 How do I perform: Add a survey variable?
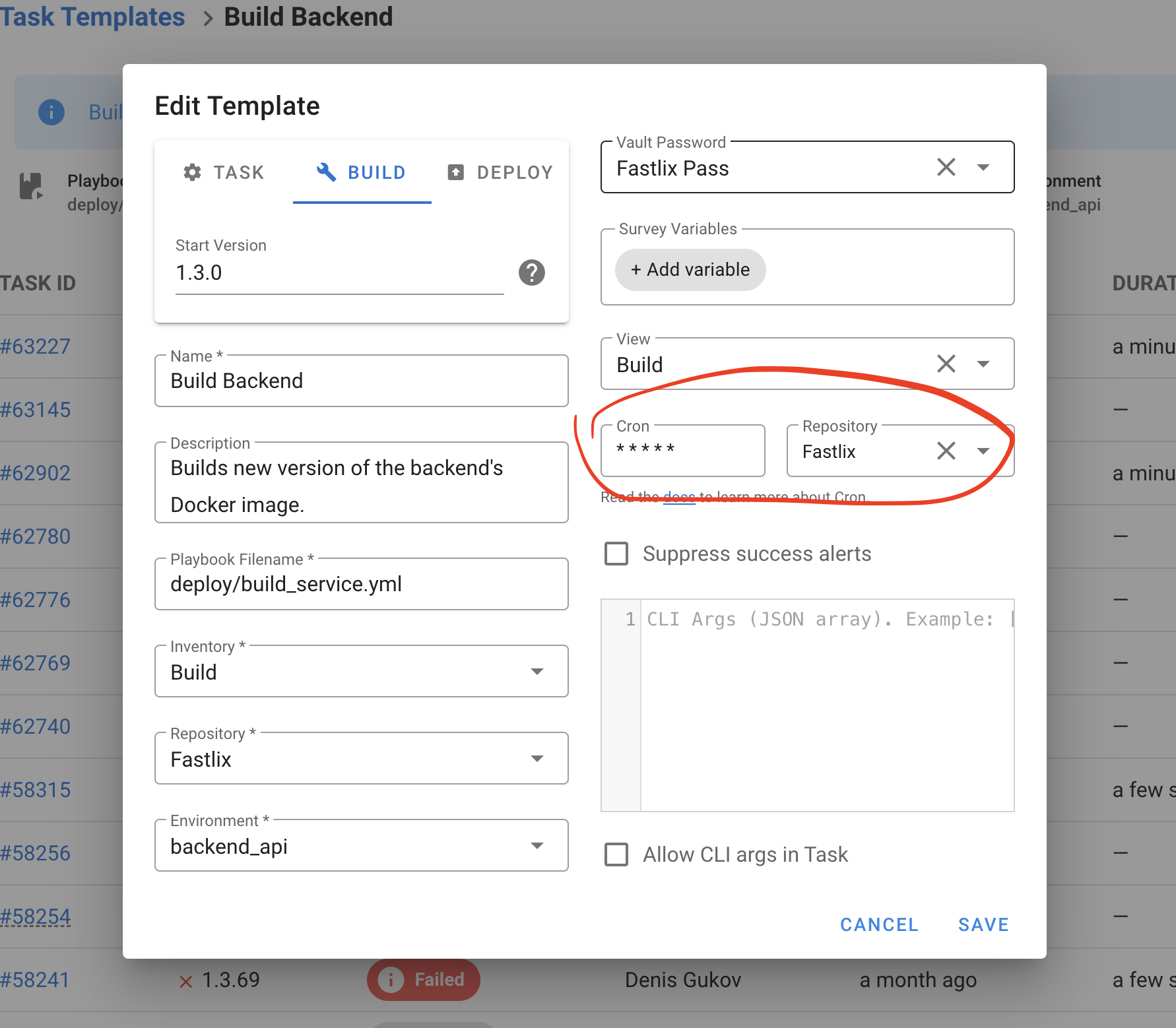[x=690, y=270]
